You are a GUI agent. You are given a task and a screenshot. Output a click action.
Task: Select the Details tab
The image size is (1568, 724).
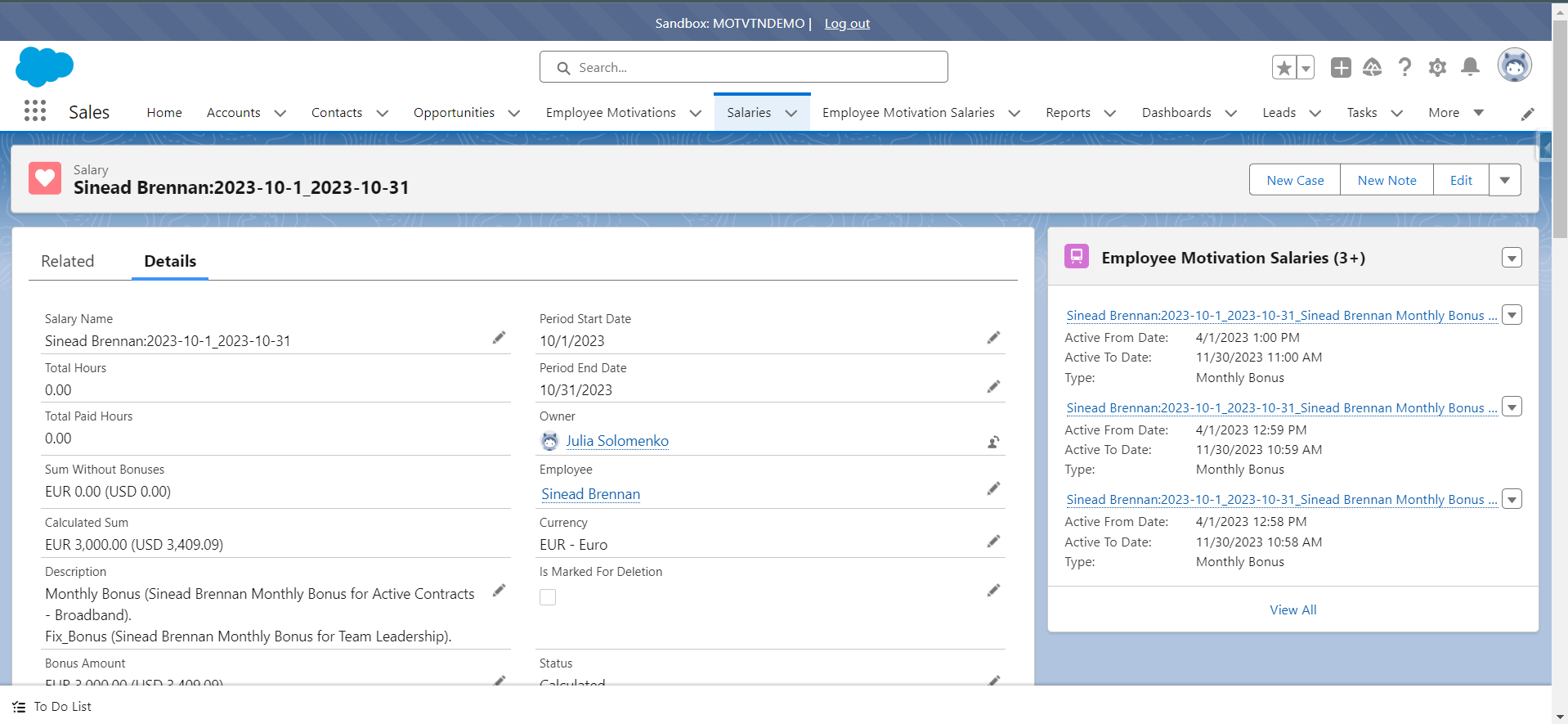[170, 261]
